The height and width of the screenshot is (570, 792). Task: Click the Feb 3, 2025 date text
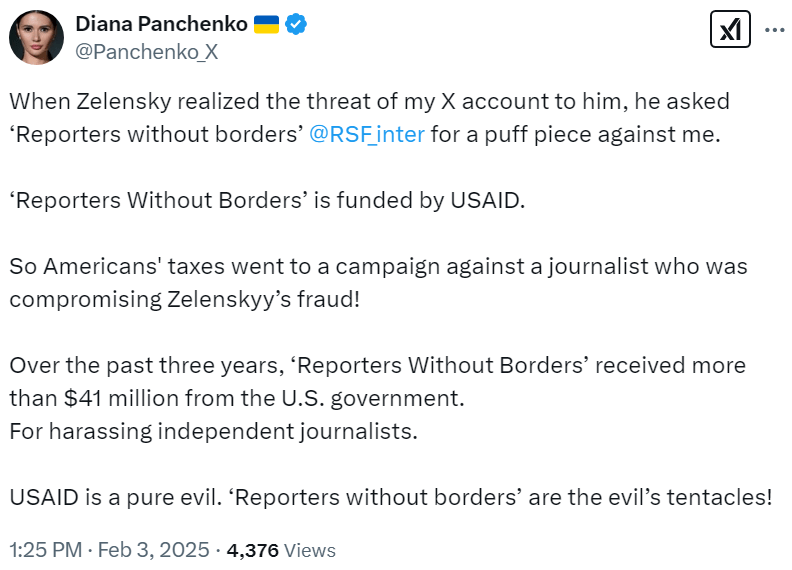153,550
